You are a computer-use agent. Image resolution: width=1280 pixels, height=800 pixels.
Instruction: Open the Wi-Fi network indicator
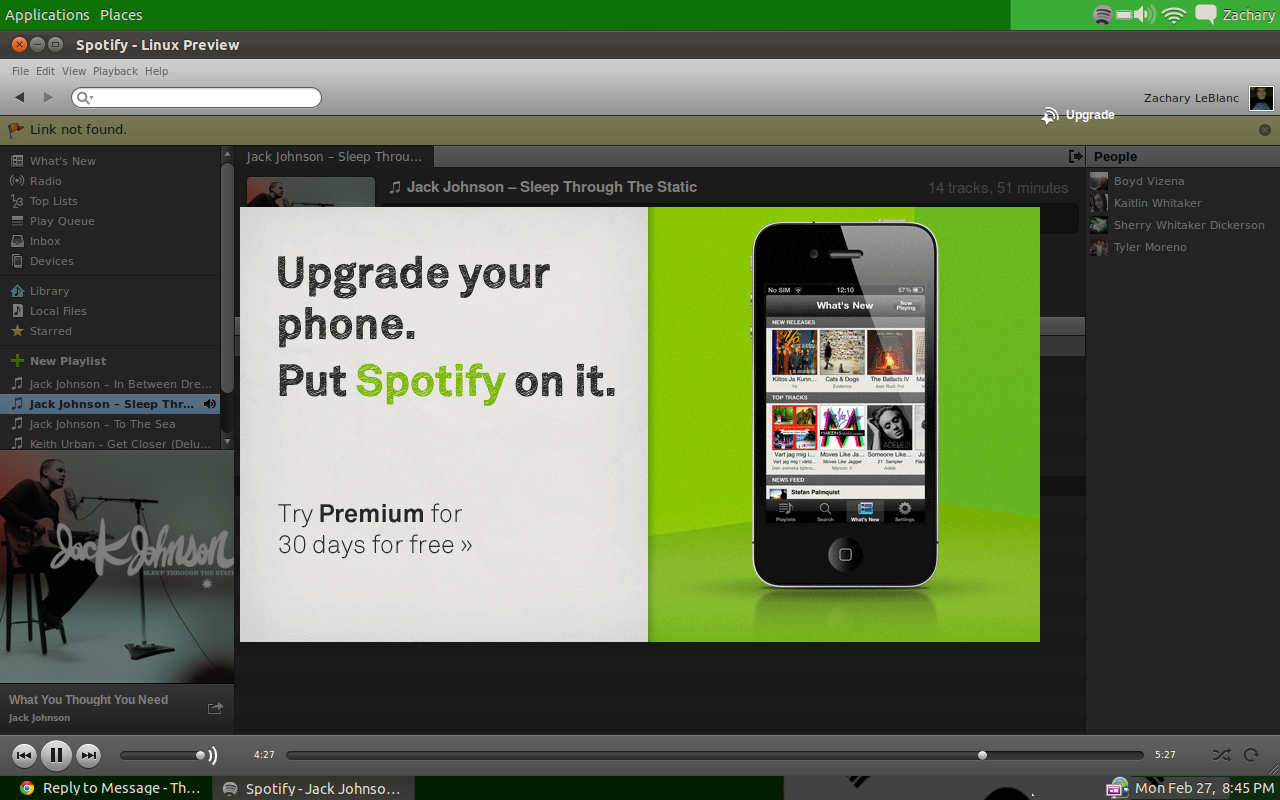pyautogui.click(x=1175, y=15)
